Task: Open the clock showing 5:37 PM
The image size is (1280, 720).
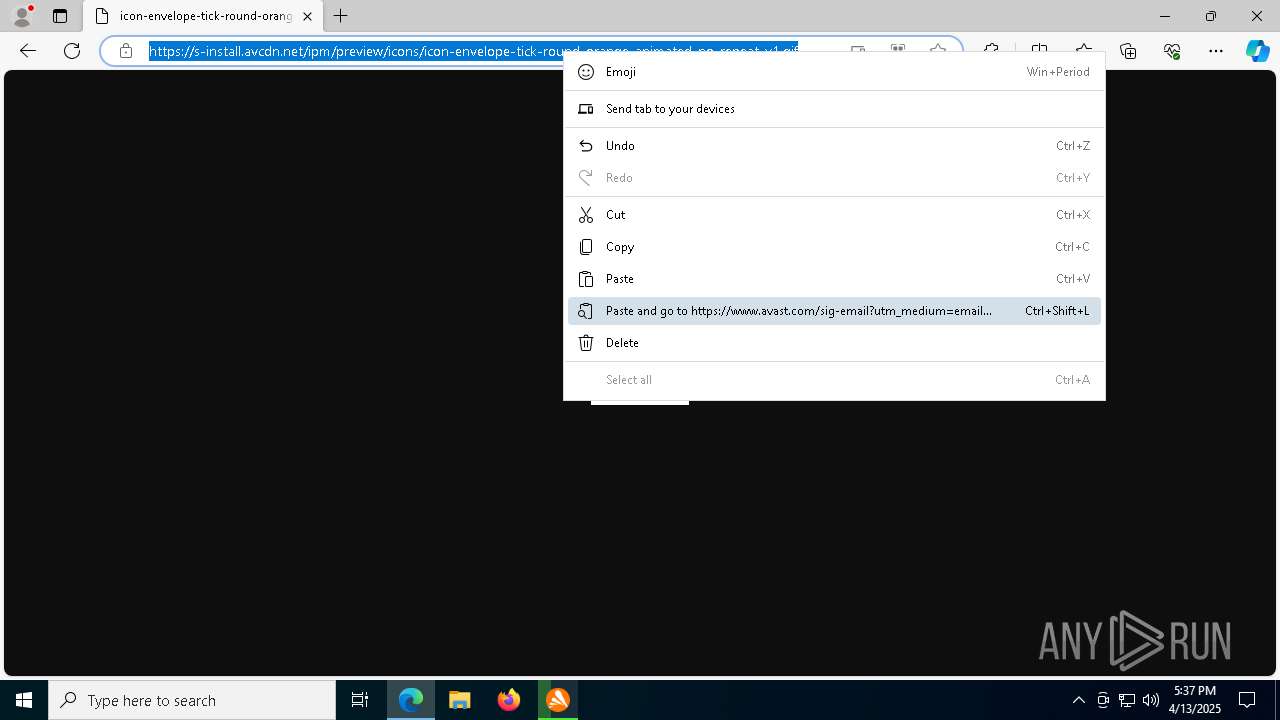Action: pyautogui.click(x=1195, y=700)
